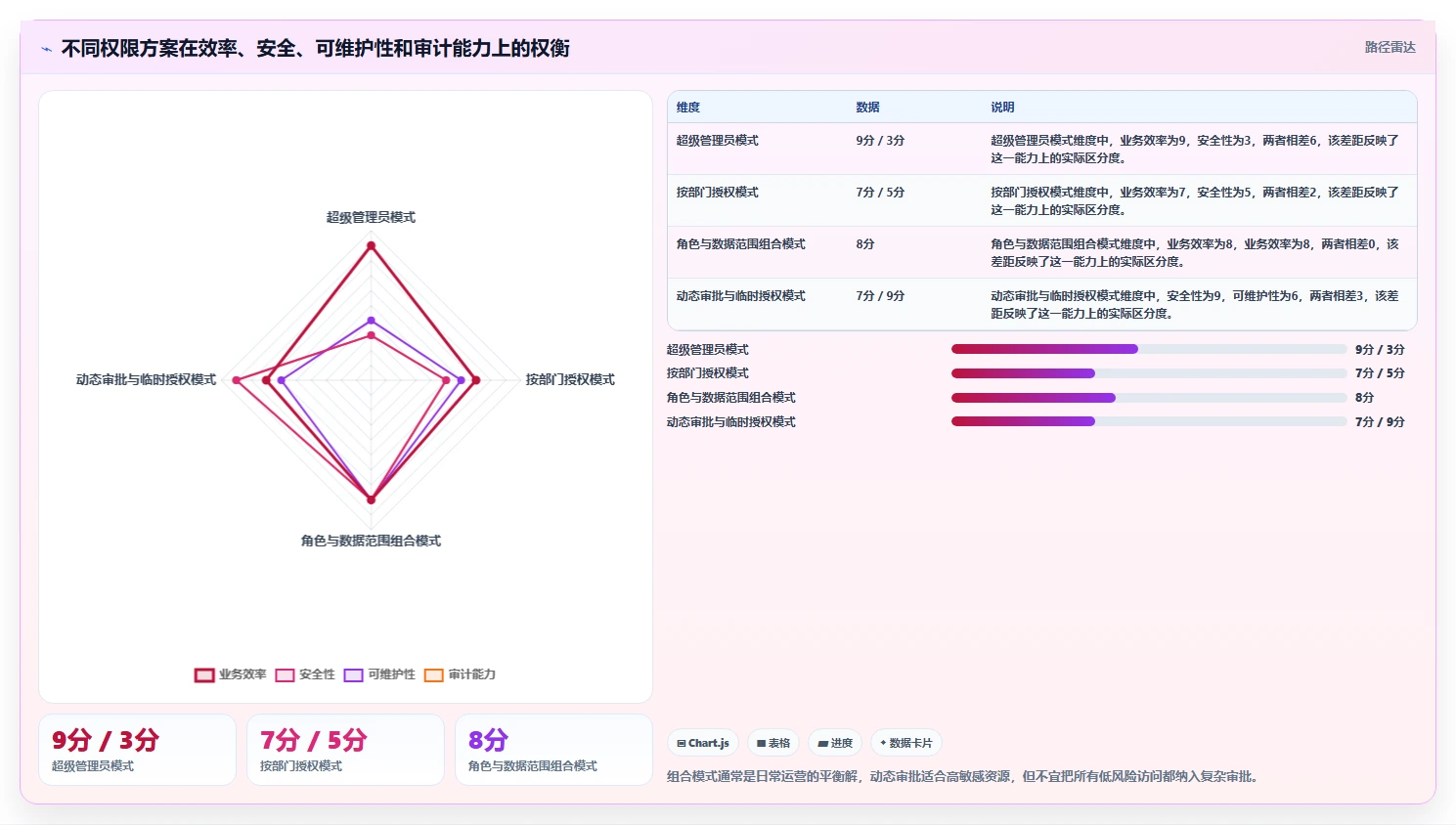Click the 7分 / 9分 value in the table
Screen dimensions: 1456x825
[880, 296]
